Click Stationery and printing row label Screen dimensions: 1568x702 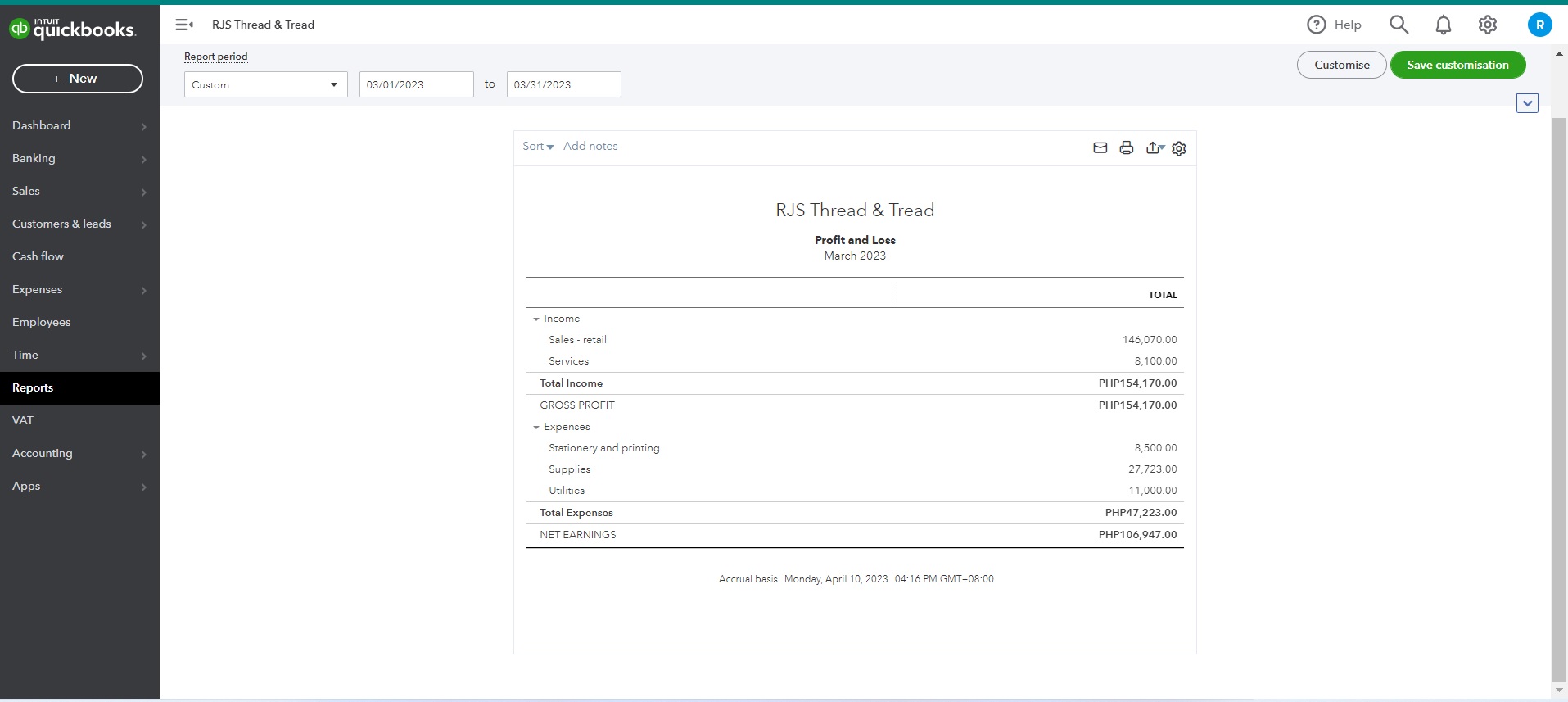[603, 448]
